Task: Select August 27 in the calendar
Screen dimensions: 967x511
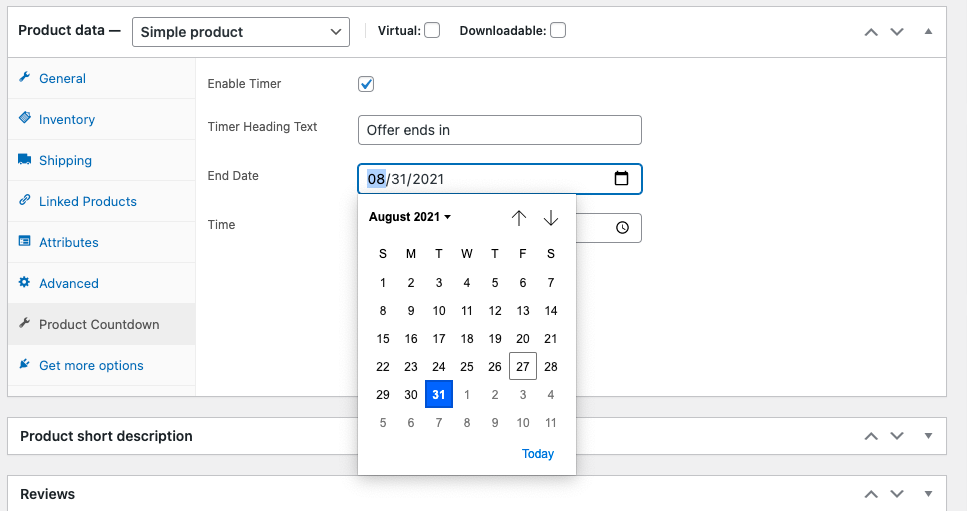Action: click(522, 367)
